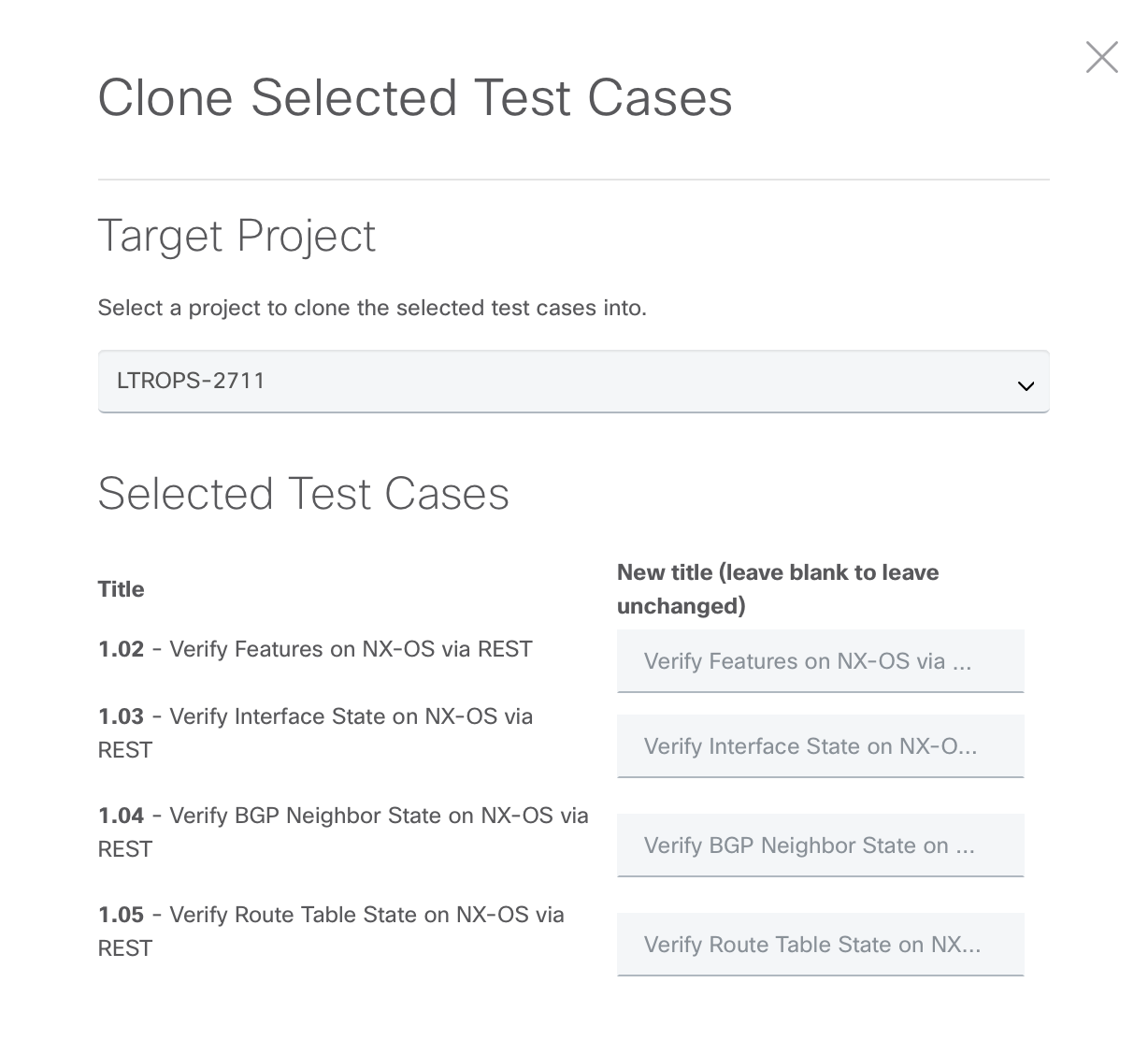The height and width of the screenshot is (1055, 1148).
Task: Click the New title column header
Action: click(x=777, y=588)
